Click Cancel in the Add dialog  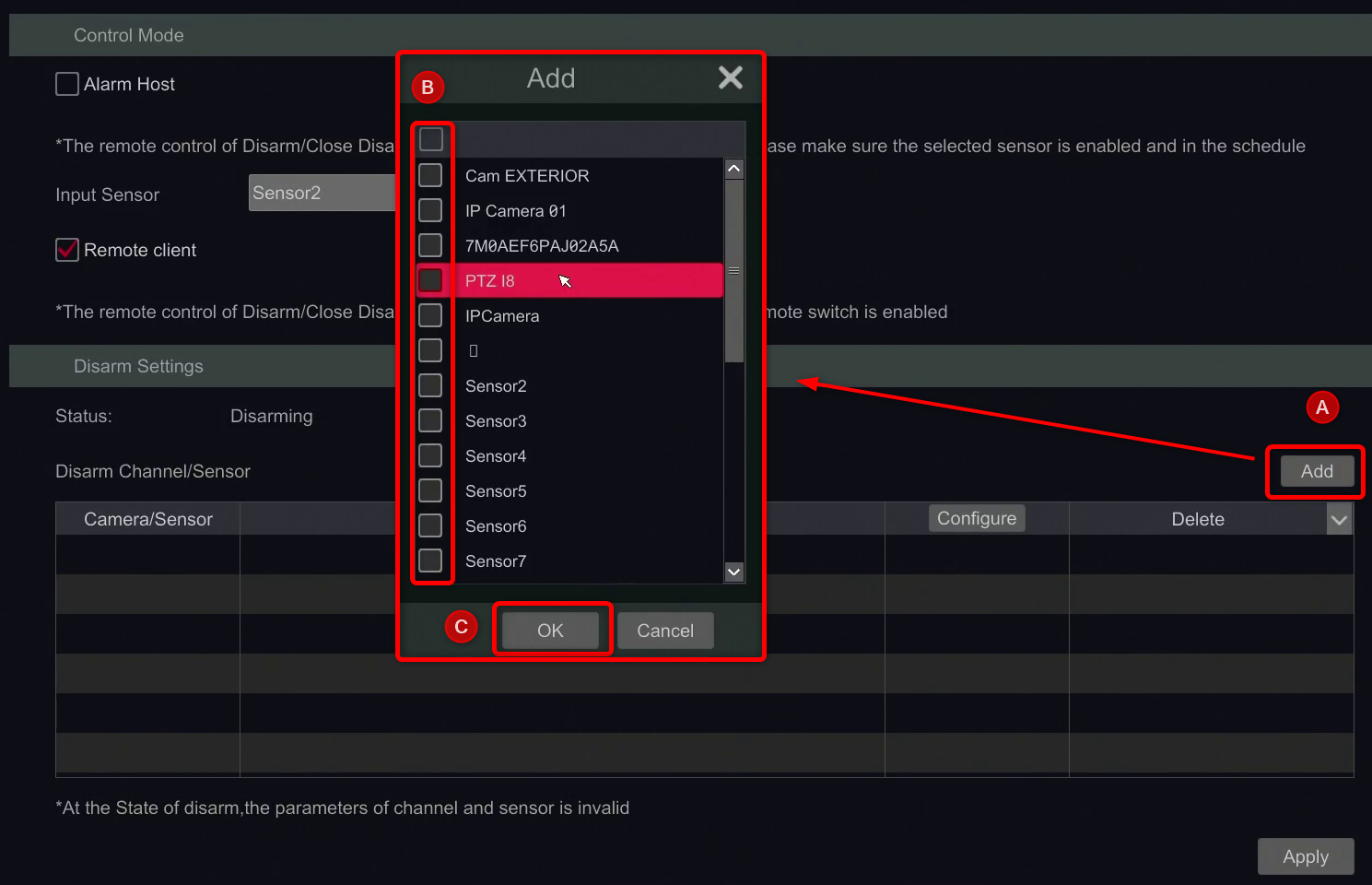(665, 631)
